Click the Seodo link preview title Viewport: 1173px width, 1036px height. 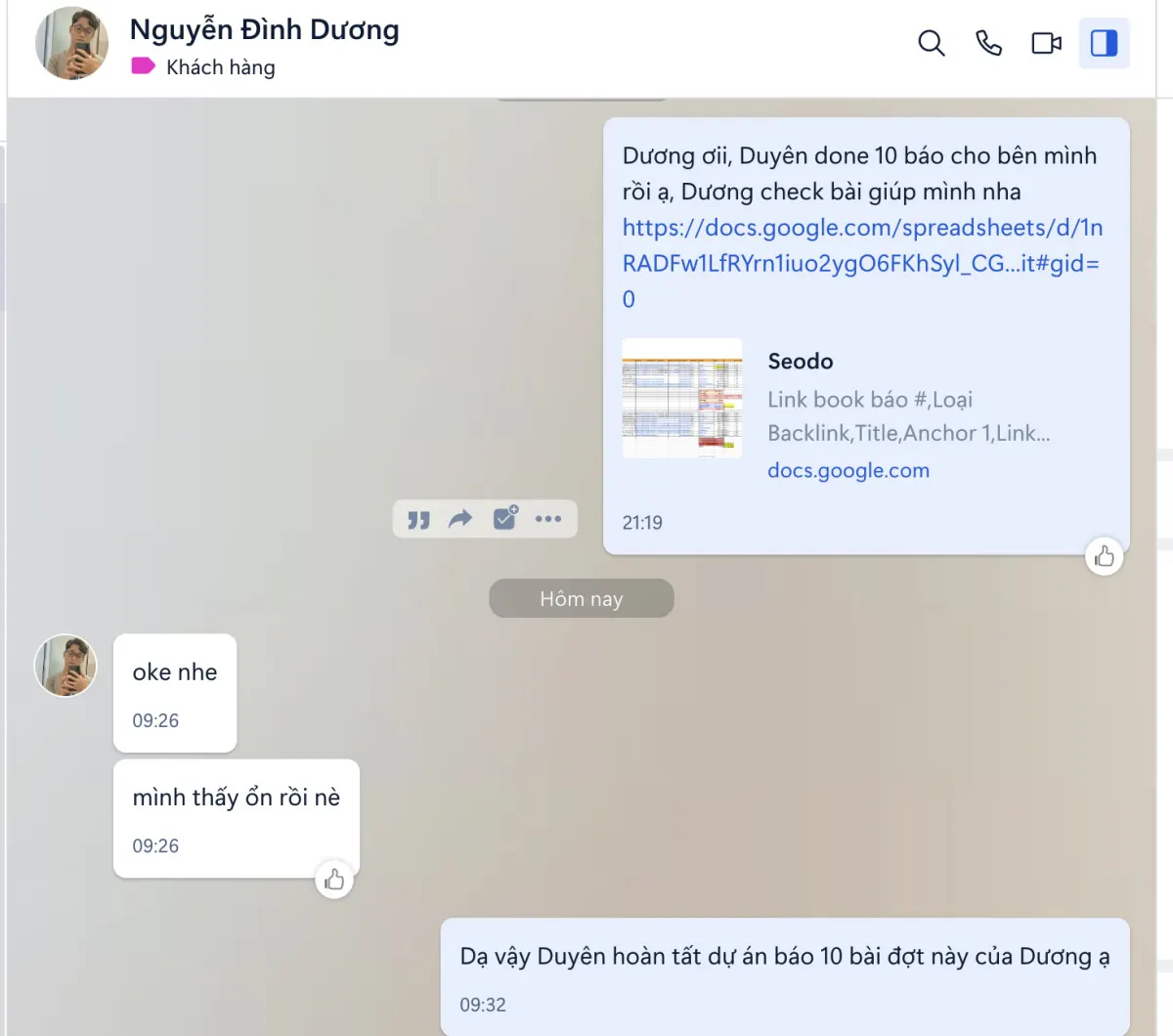(801, 362)
